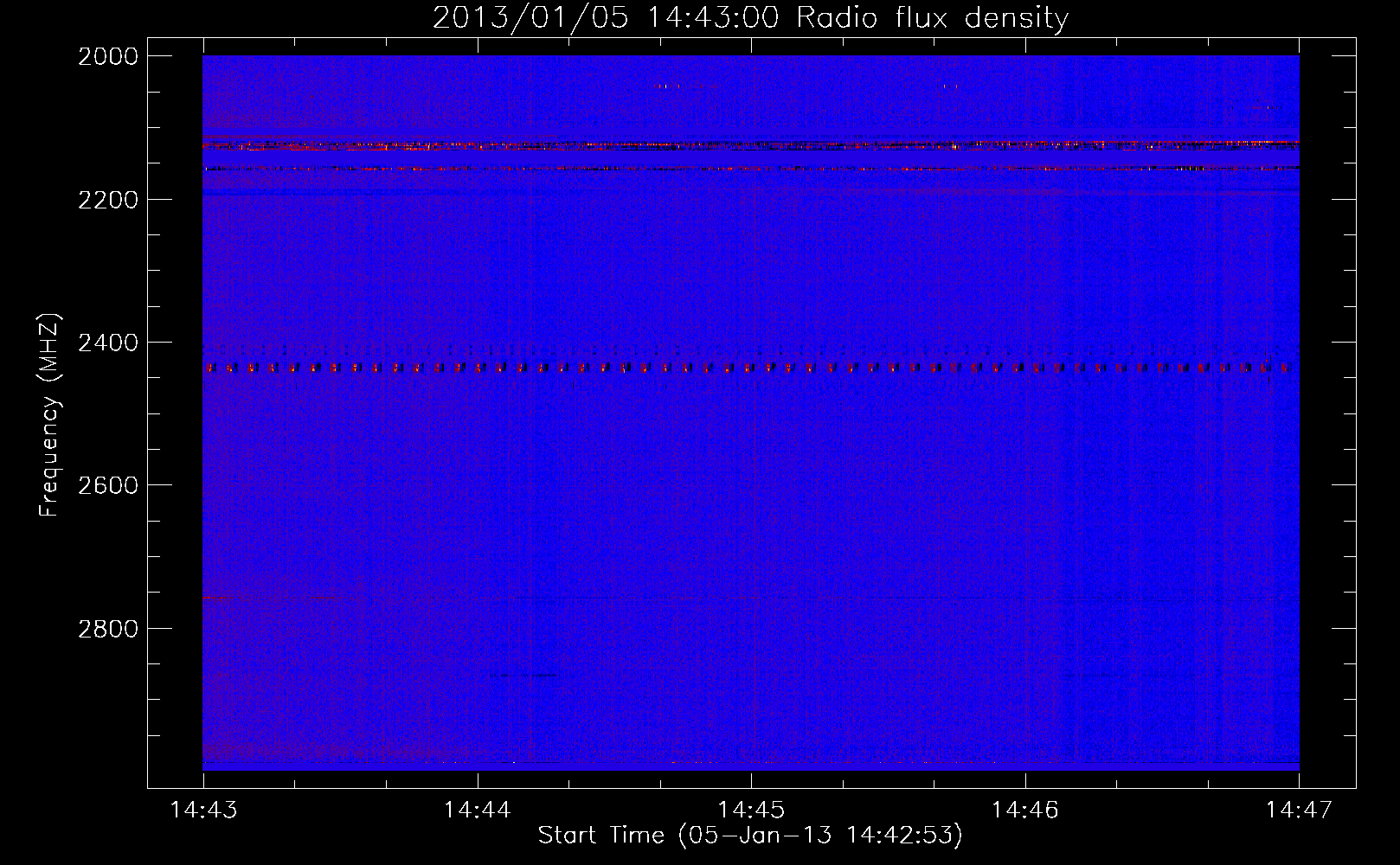Select the 2800 frequency tick label

click(108, 628)
